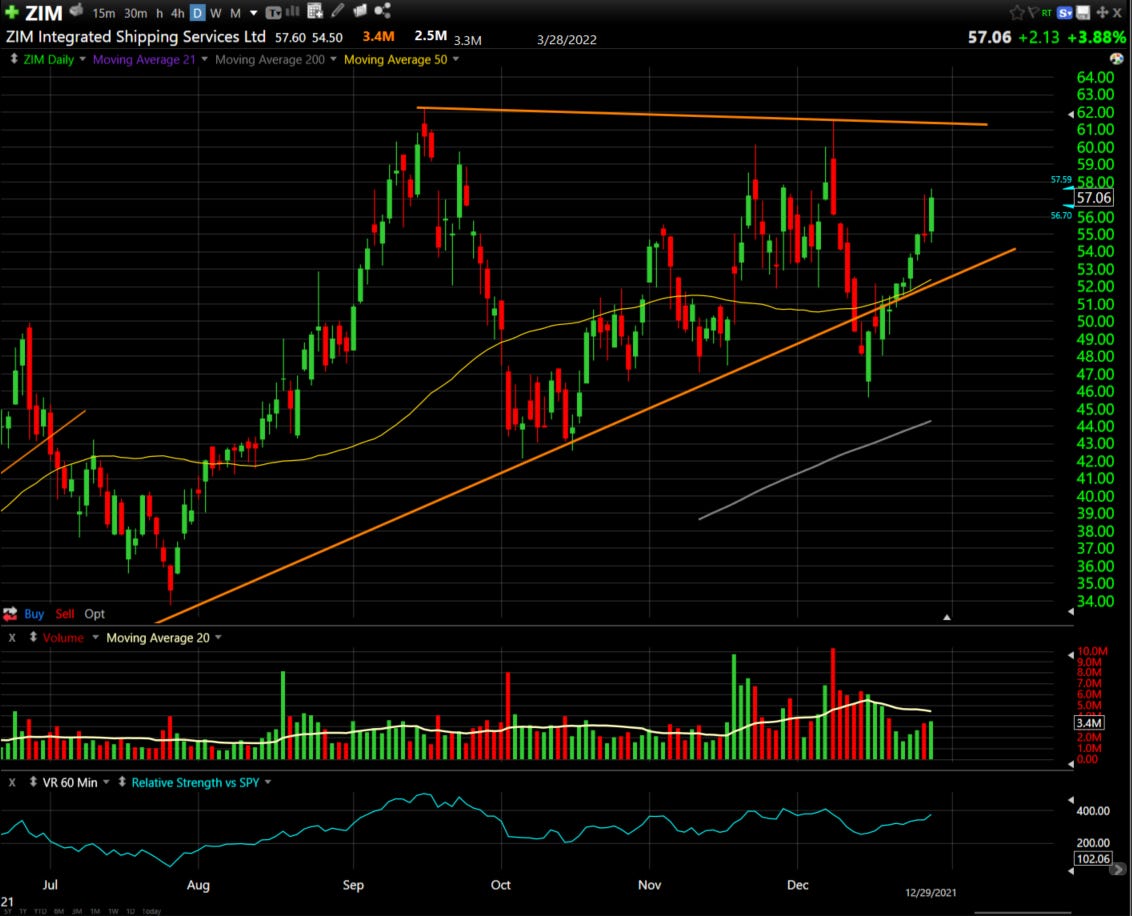Switch to 4h timeframe

click(178, 13)
